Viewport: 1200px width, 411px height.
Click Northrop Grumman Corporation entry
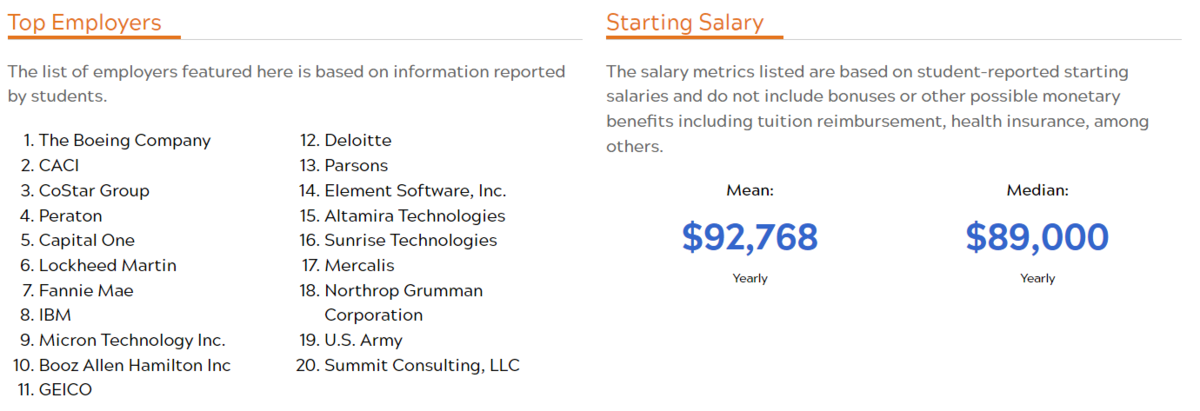[x=404, y=302]
